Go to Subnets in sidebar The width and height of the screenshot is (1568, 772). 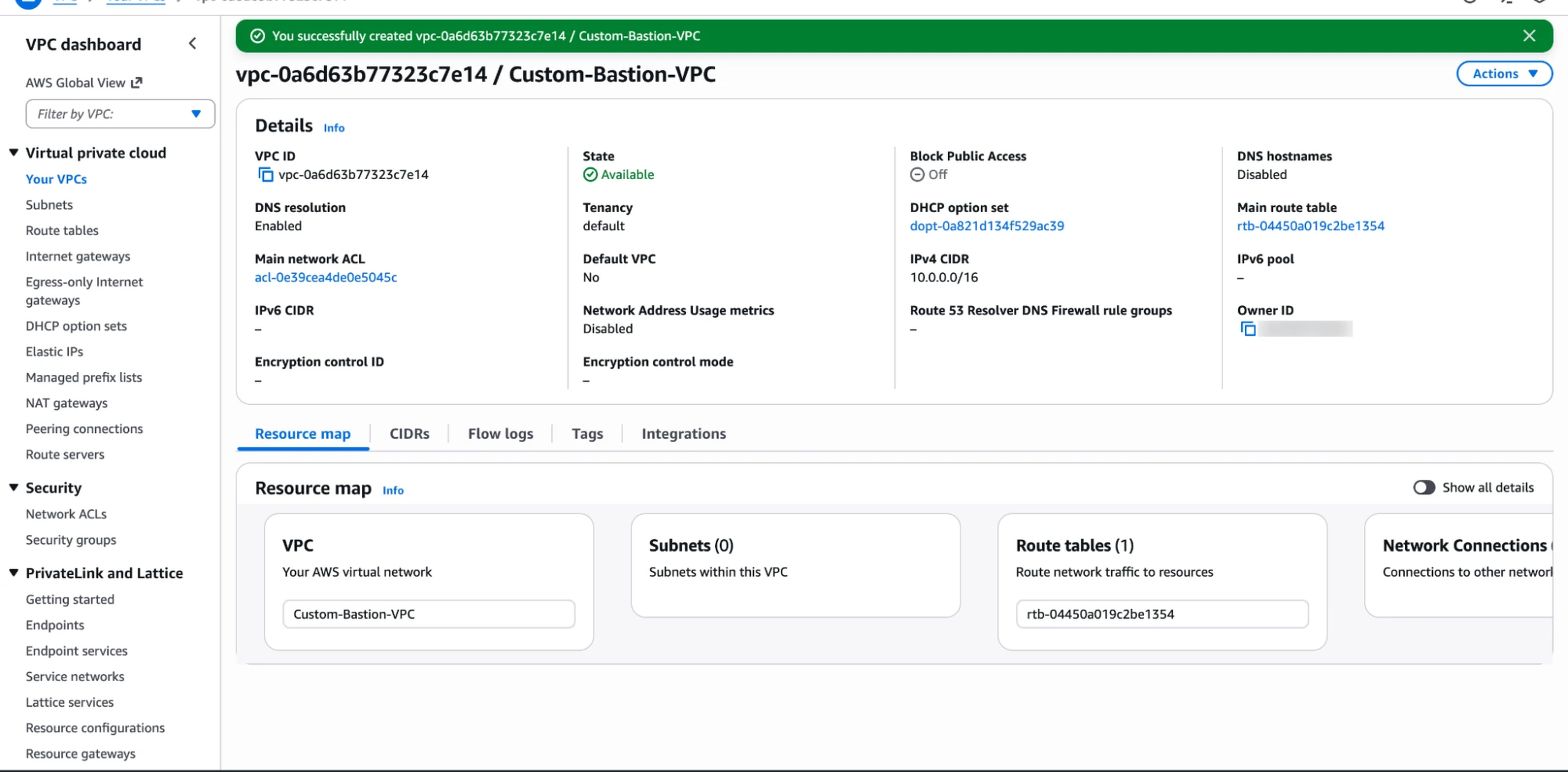coord(50,204)
